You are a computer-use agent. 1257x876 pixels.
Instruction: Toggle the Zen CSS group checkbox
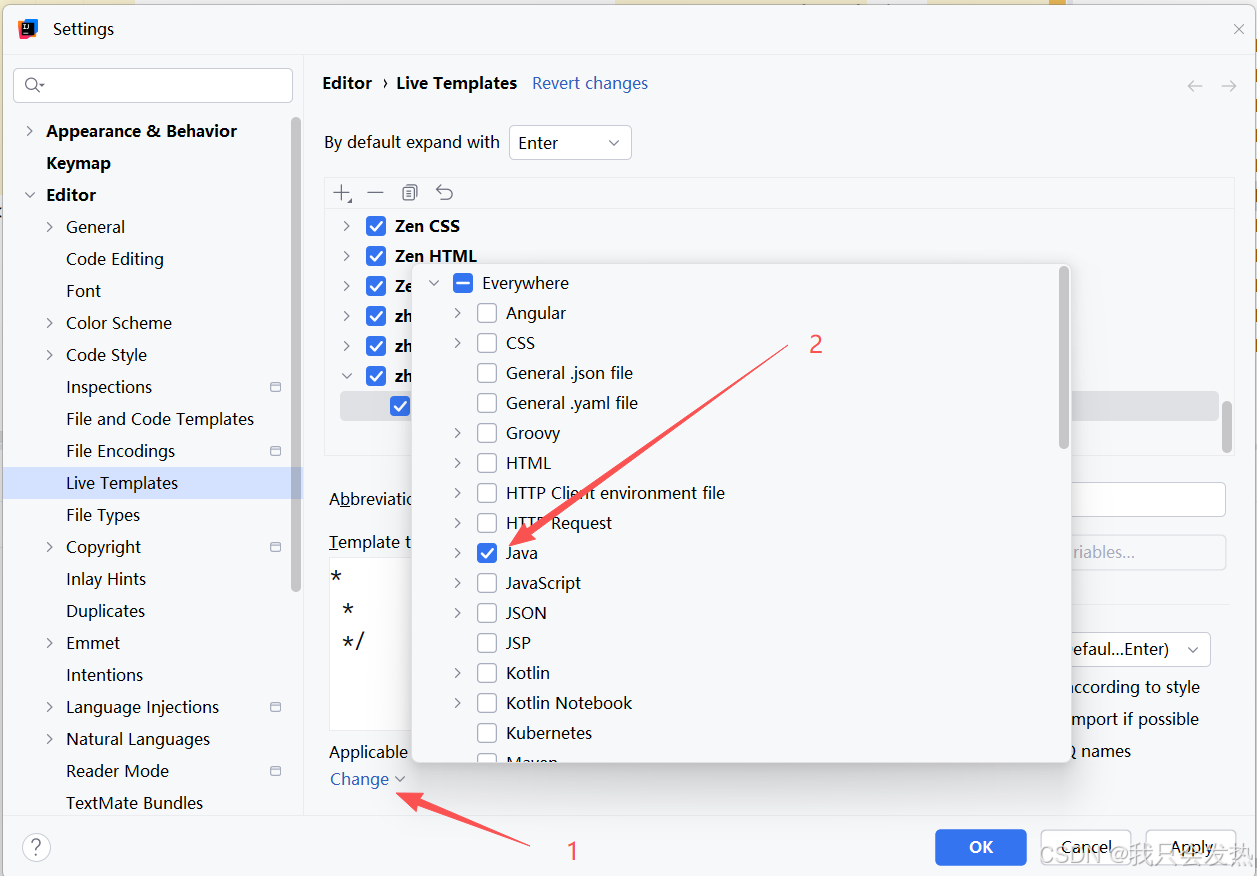coord(376,226)
